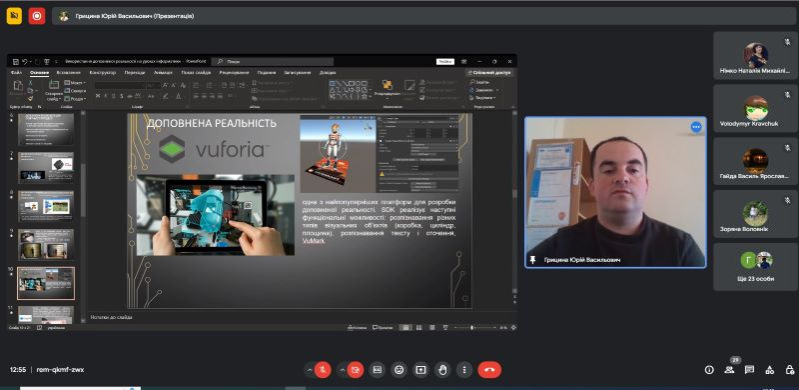Screen dimensions: 799x390
Task: Open meeting details info icon
Action: [x=709, y=370]
